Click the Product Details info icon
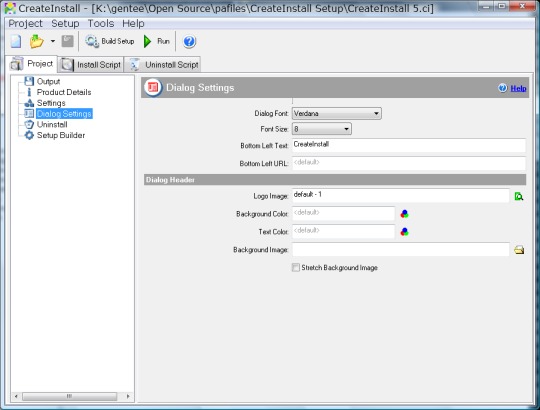Image resolution: width=540 pixels, height=410 pixels. click(x=29, y=92)
